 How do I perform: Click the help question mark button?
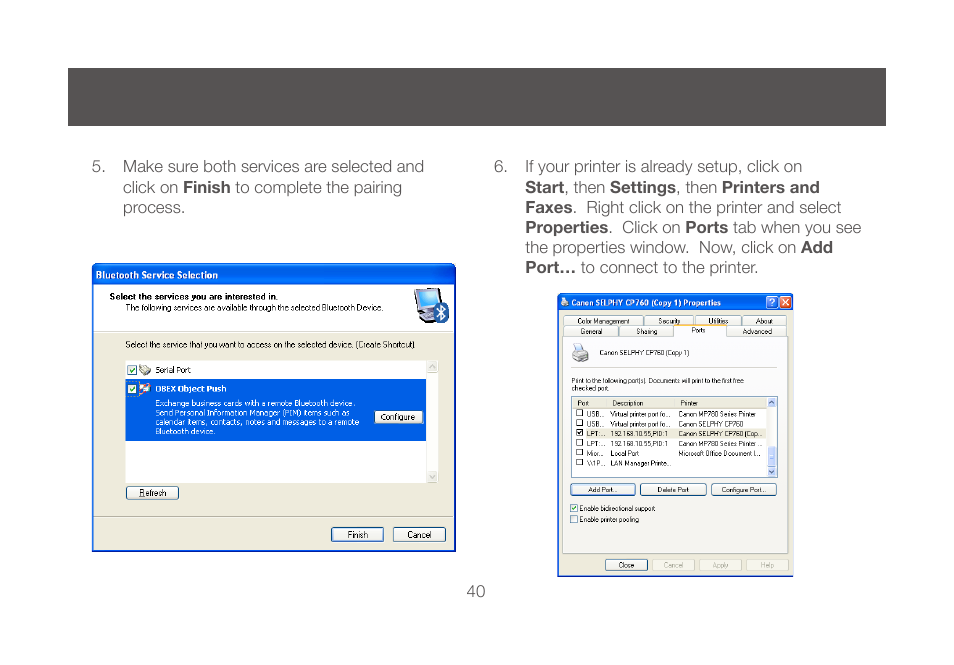click(771, 302)
